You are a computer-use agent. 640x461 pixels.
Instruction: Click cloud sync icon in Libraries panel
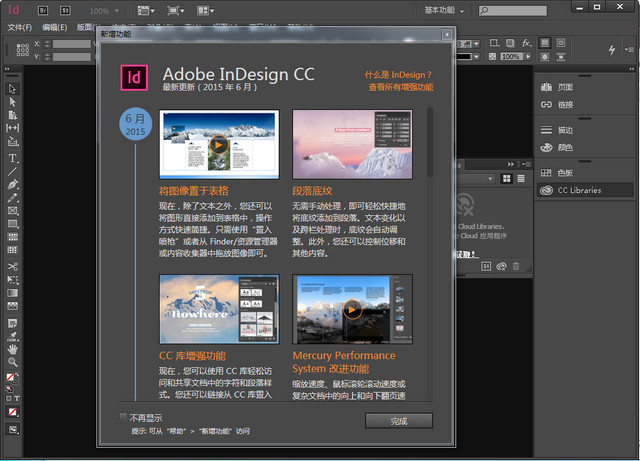(501, 267)
